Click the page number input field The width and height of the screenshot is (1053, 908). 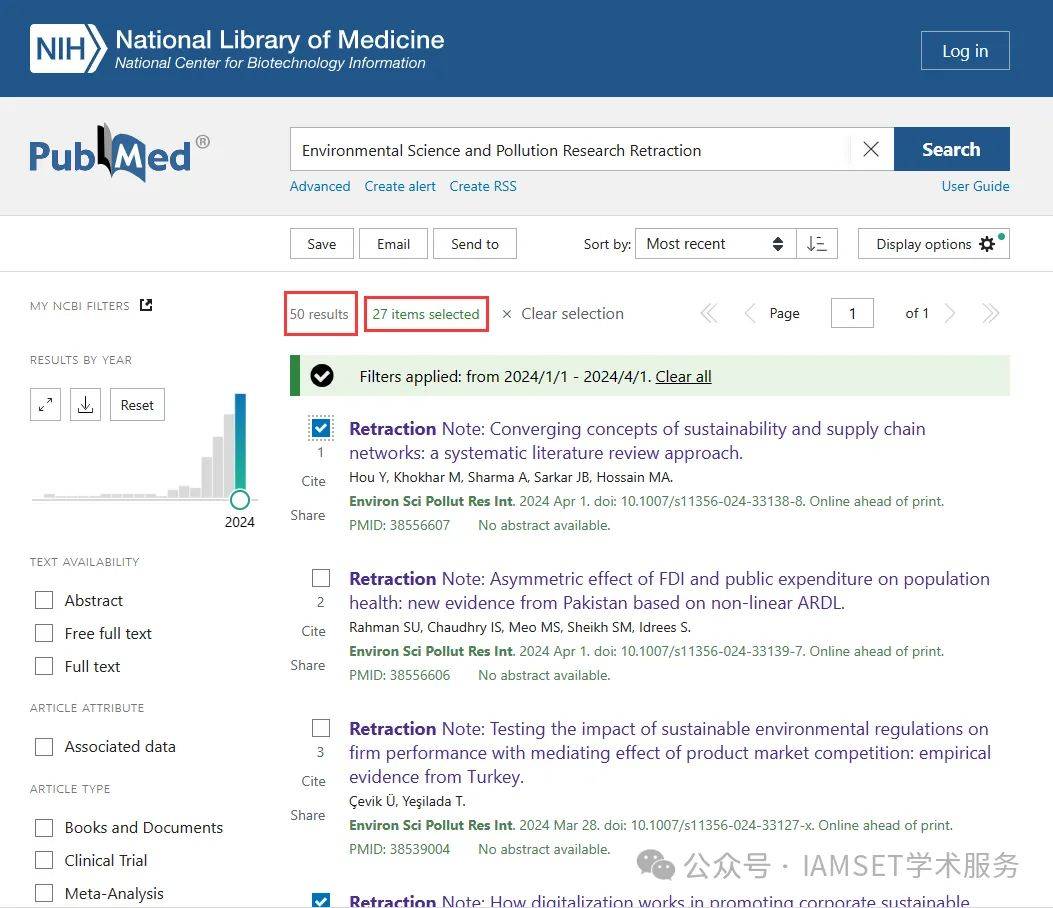[852, 314]
